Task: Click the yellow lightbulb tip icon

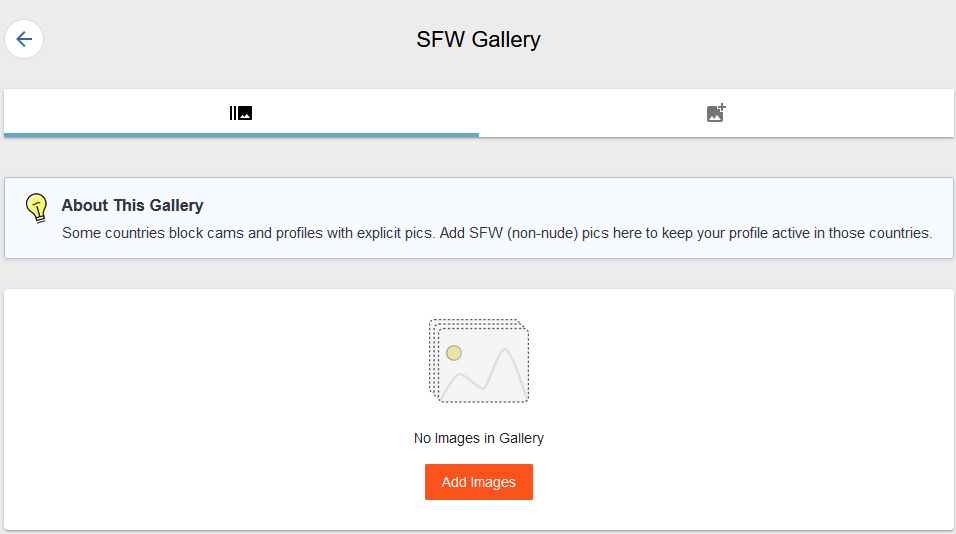Action: tap(37, 208)
